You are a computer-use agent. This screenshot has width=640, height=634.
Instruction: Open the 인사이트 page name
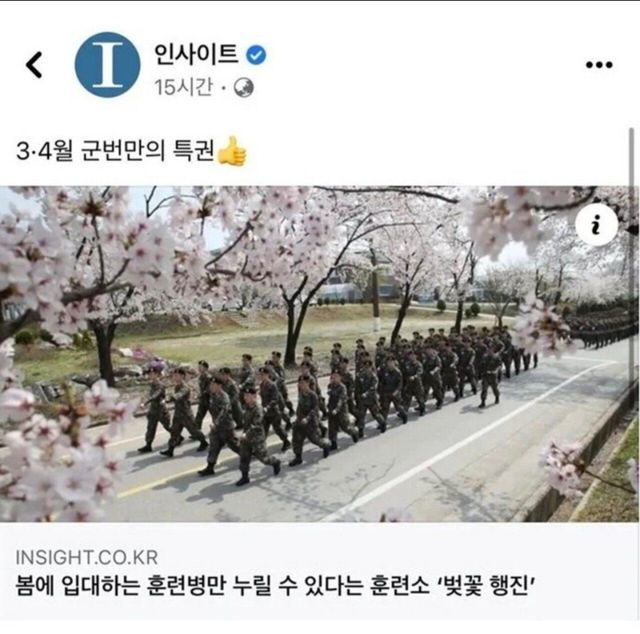pyautogui.click(x=196, y=54)
